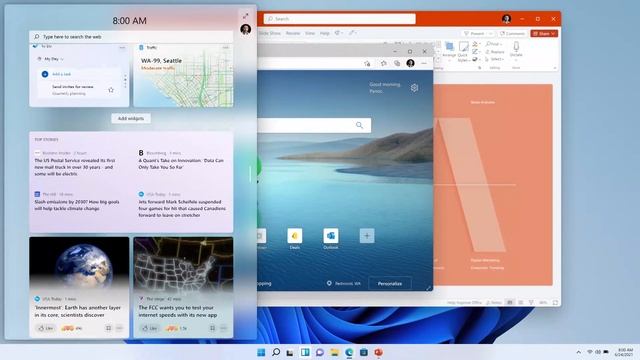Open Edge new tab page settings gear
Screen dimensions: 640x360
point(414,88)
